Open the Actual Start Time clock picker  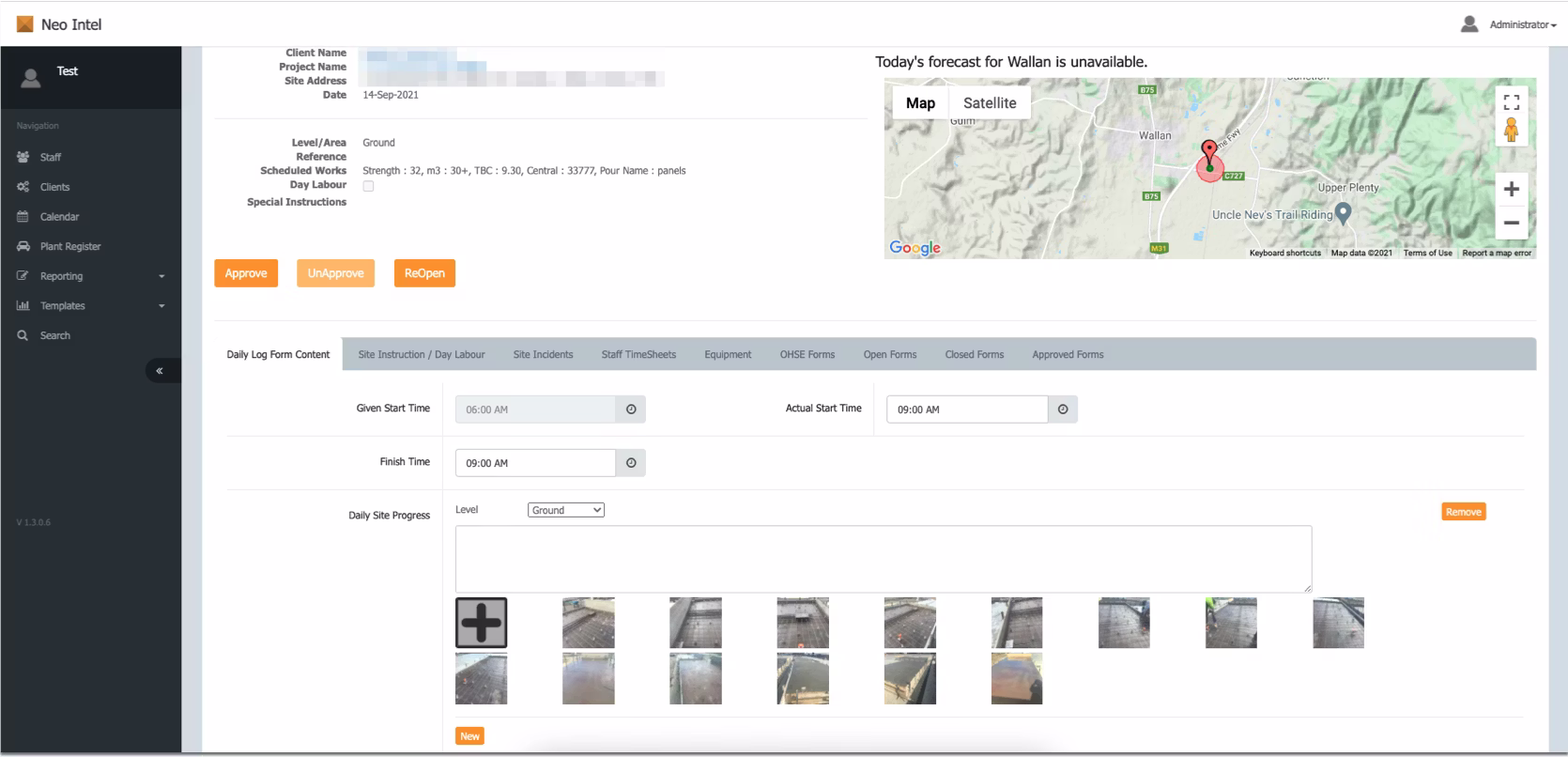[x=1062, y=409]
